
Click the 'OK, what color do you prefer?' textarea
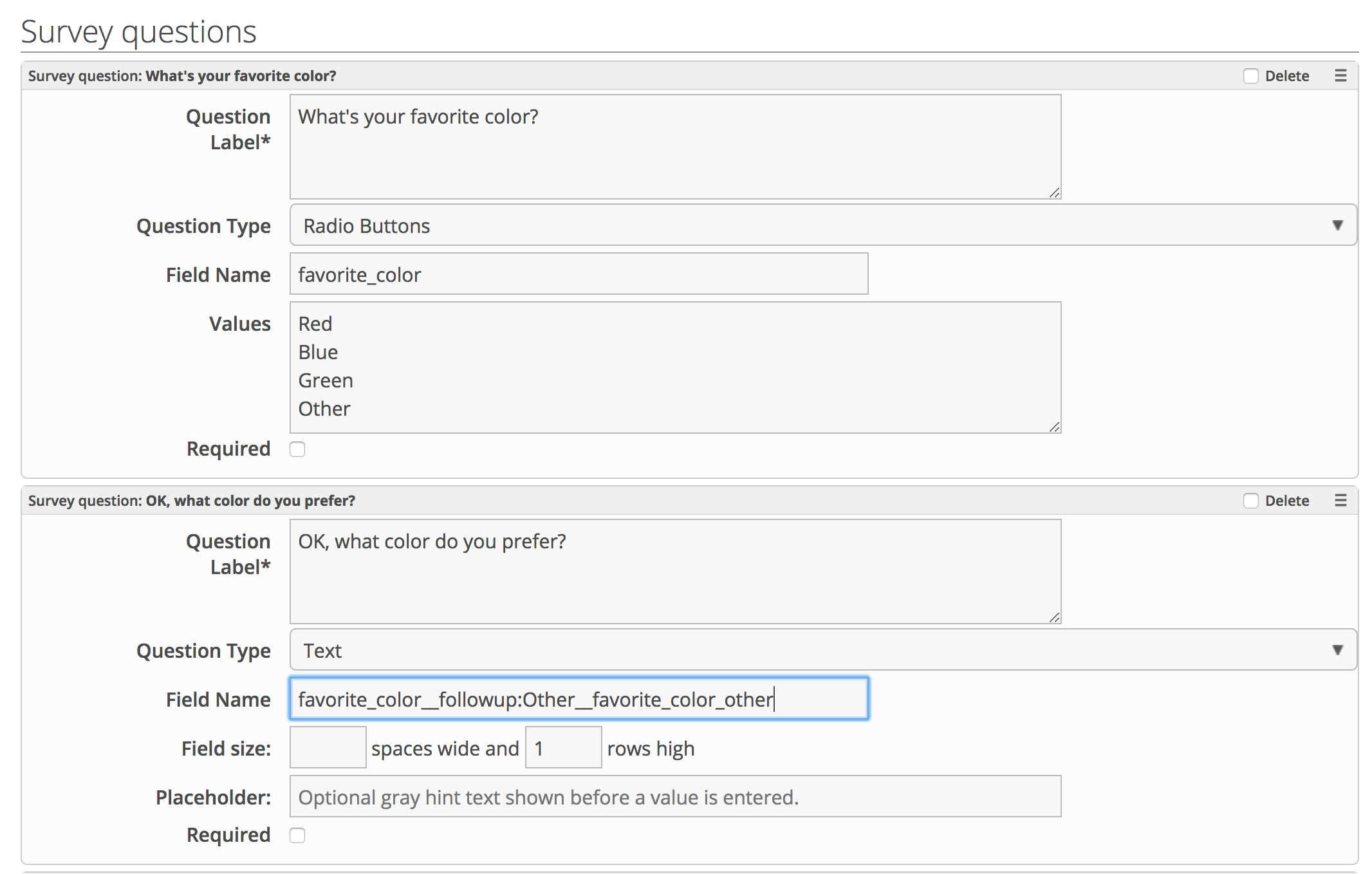click(675, 572)
